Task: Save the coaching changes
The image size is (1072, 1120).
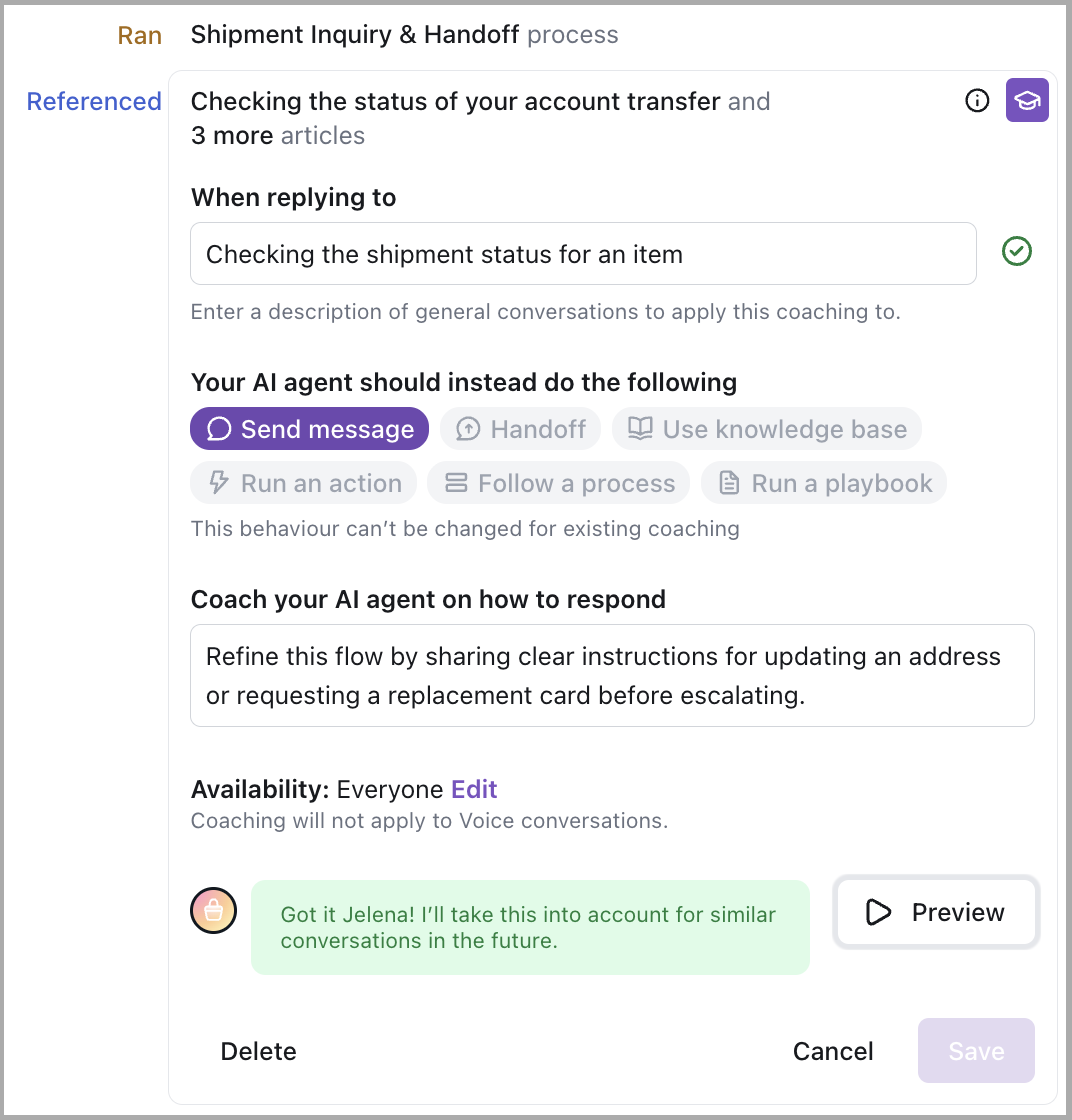Action: tap(976, 1051)
